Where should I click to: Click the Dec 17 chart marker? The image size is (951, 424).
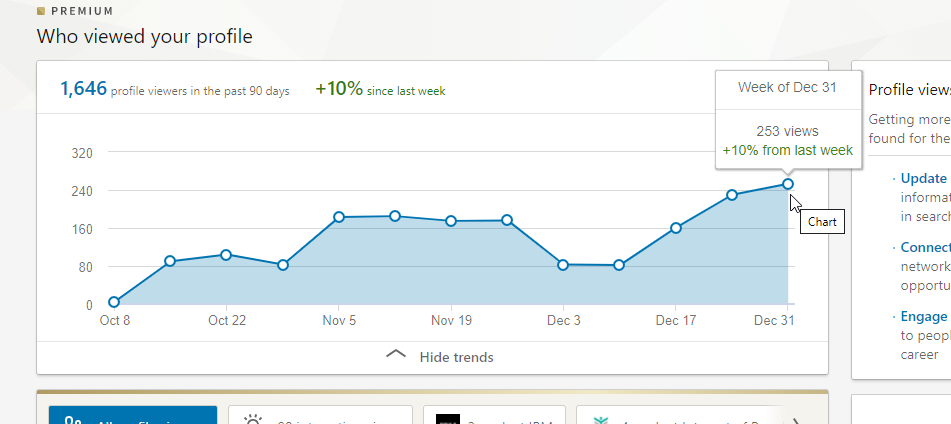[676, 228]
